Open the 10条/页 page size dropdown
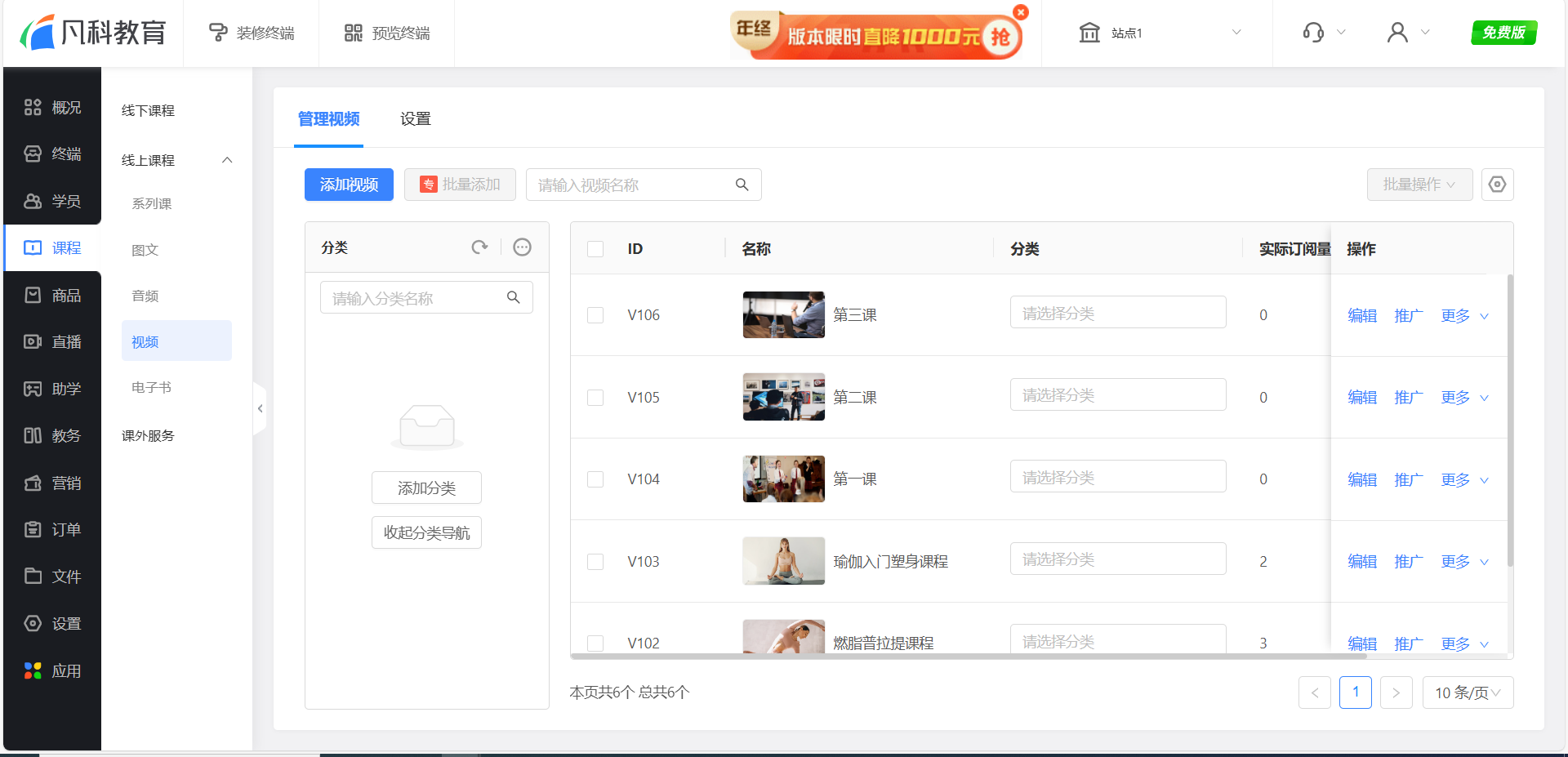This screenshot has height=757, width=1568. point(1468,692)
